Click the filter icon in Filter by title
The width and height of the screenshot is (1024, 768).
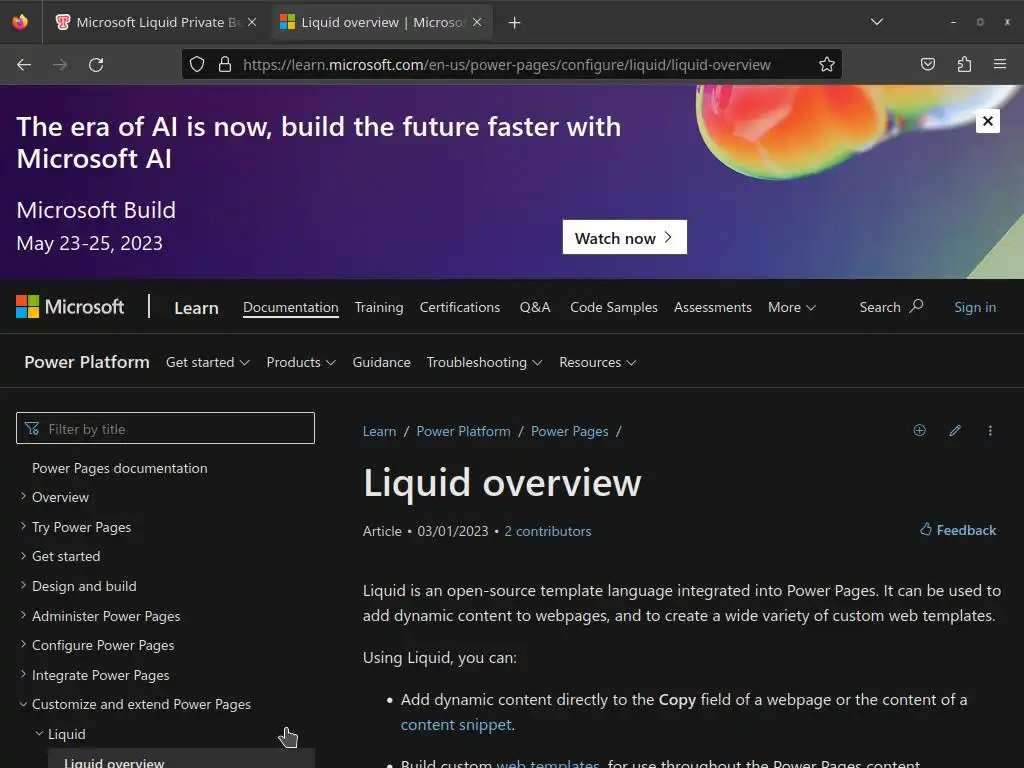[32, 428]
